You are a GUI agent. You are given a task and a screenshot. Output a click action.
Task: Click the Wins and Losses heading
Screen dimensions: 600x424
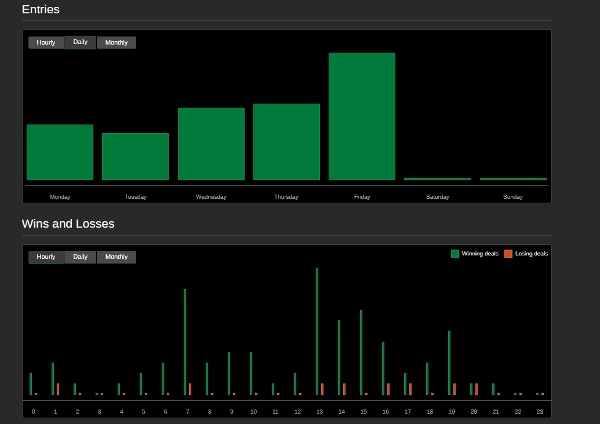pos(68,224)
